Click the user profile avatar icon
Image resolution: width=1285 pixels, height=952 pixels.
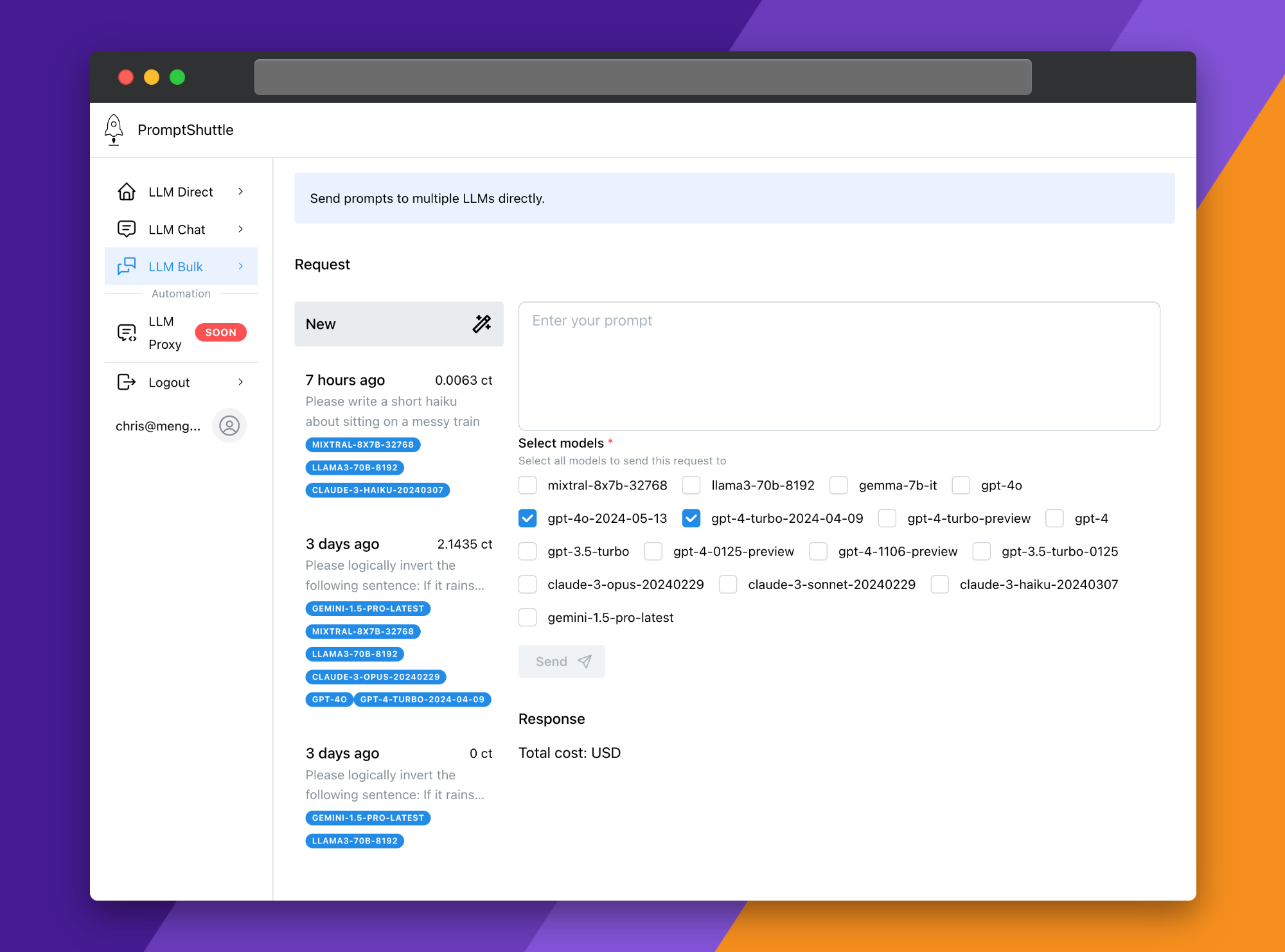(x=228, y=424)
